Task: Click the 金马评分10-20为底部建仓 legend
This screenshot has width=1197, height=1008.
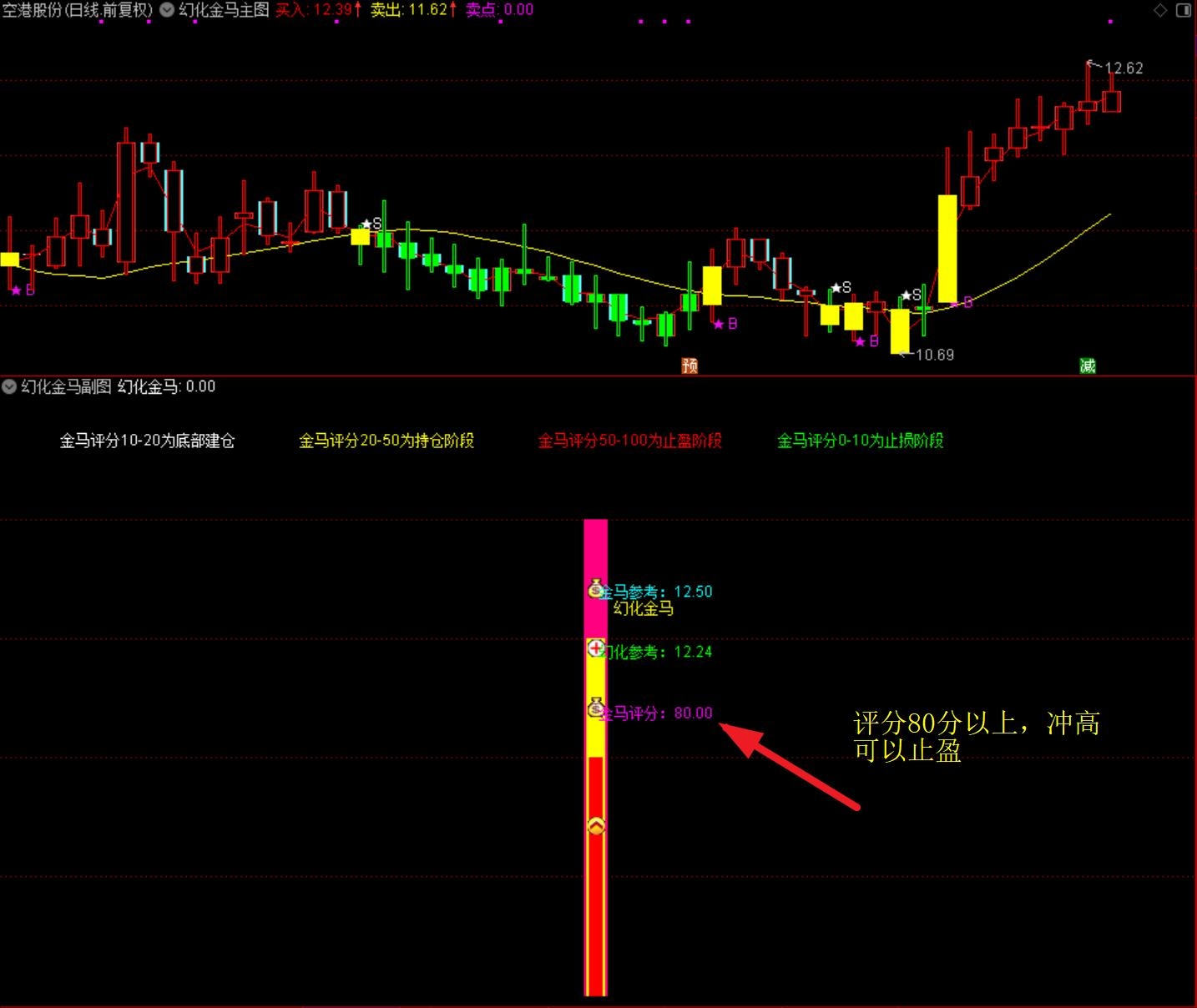Action: 147,441
